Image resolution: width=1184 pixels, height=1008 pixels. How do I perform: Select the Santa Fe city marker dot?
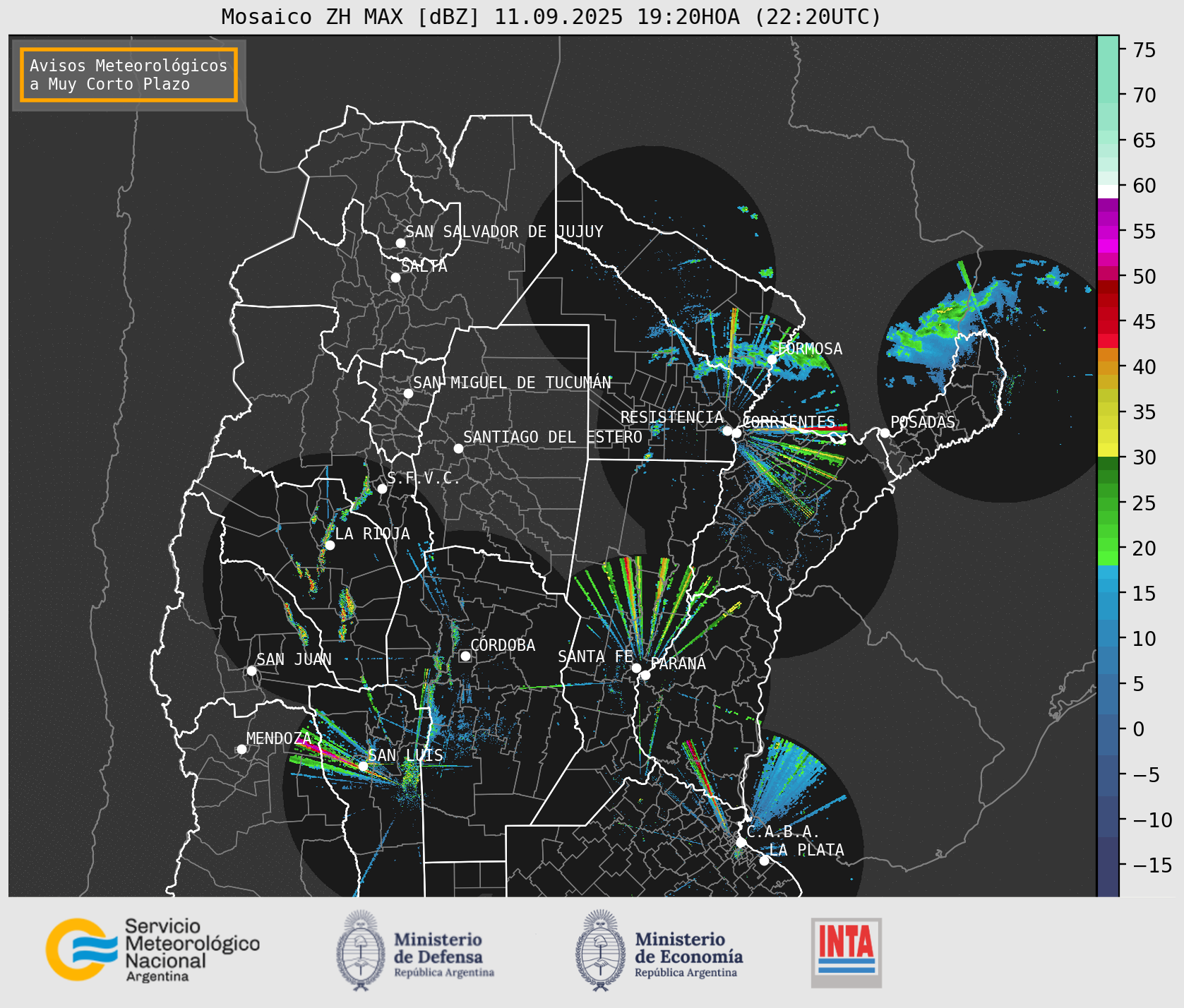point(636,668)
